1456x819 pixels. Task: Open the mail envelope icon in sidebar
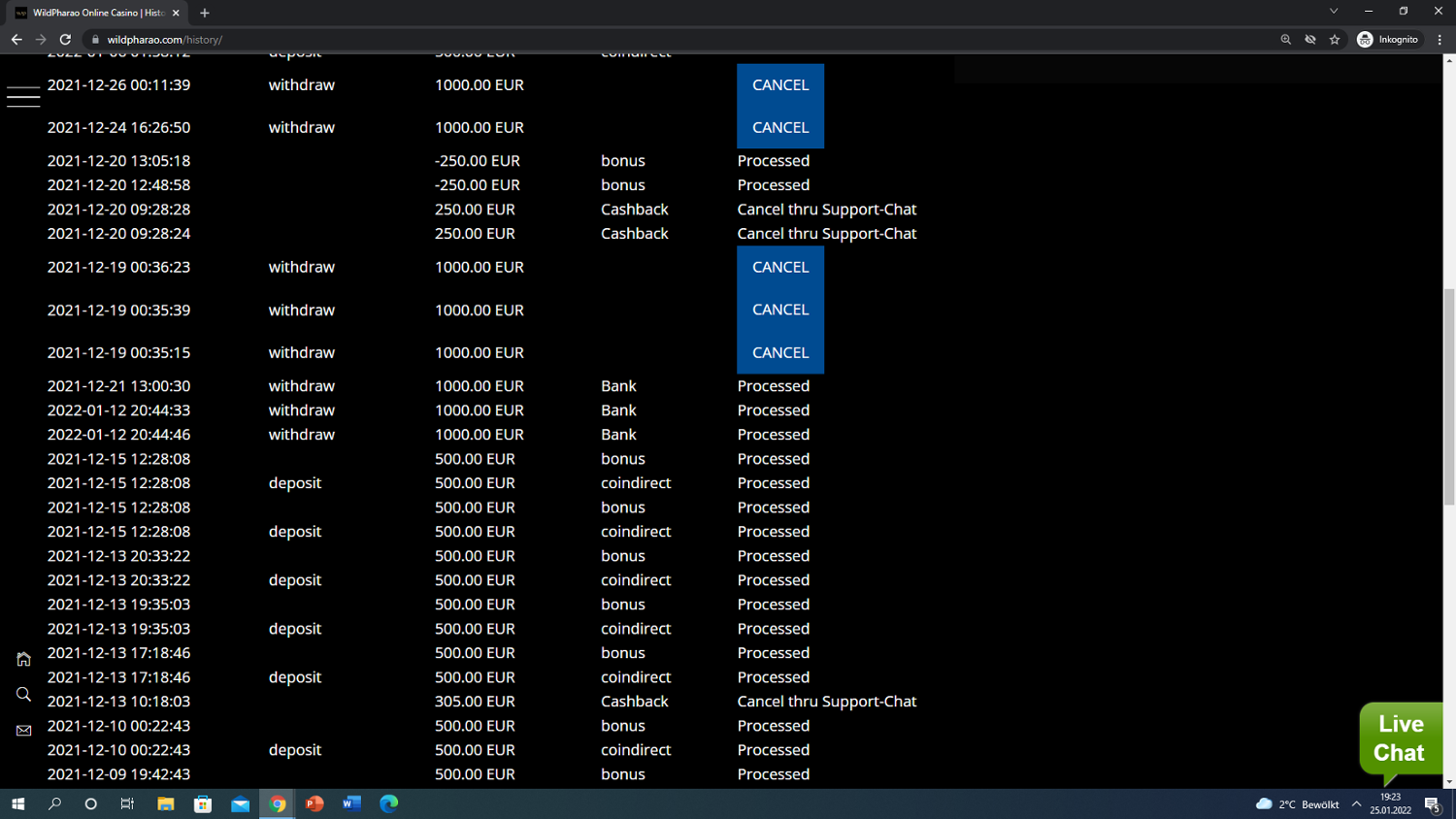click(x=22, y=730)
